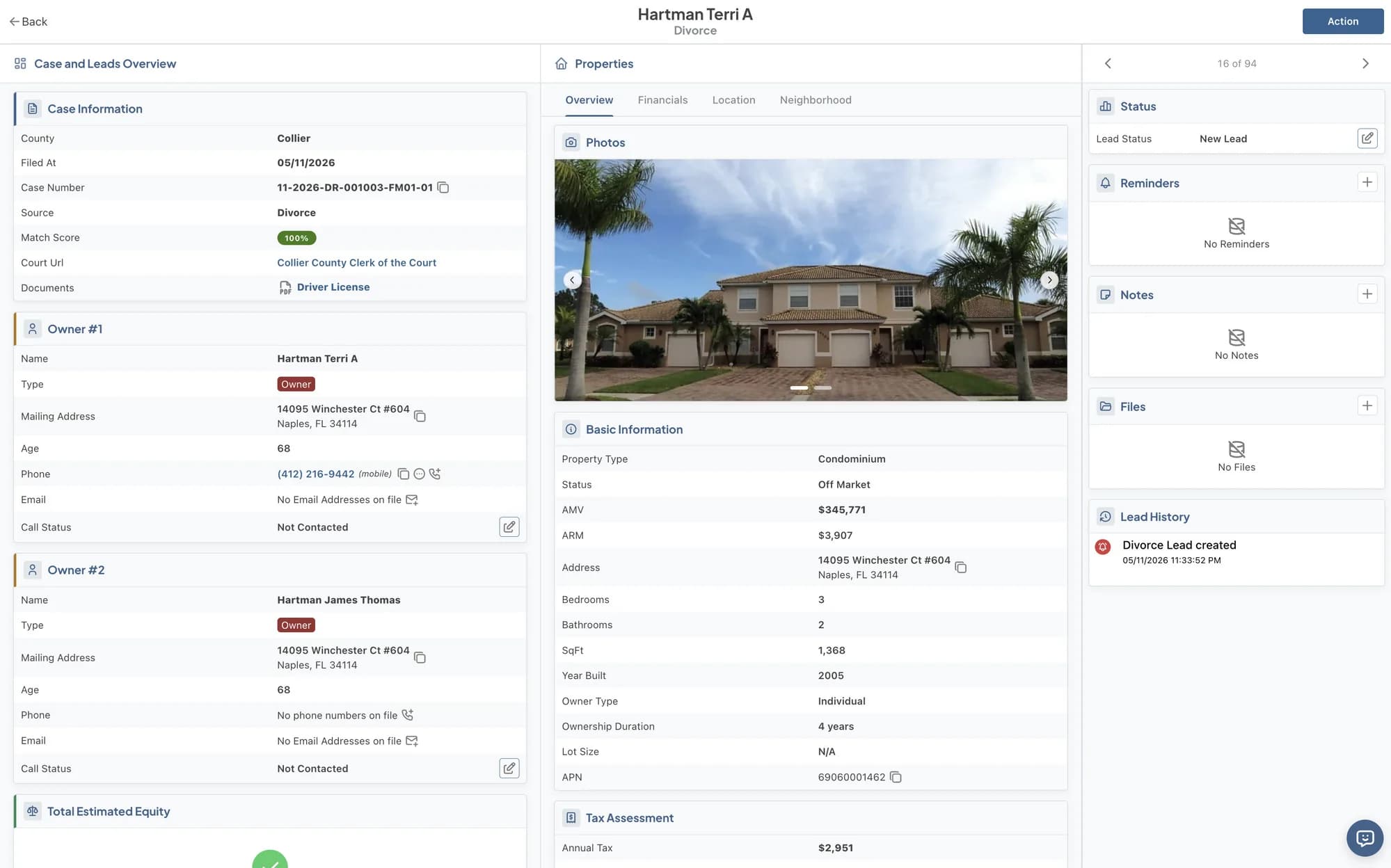Open the Action button menu
1391x868 pixels.
1342,22
